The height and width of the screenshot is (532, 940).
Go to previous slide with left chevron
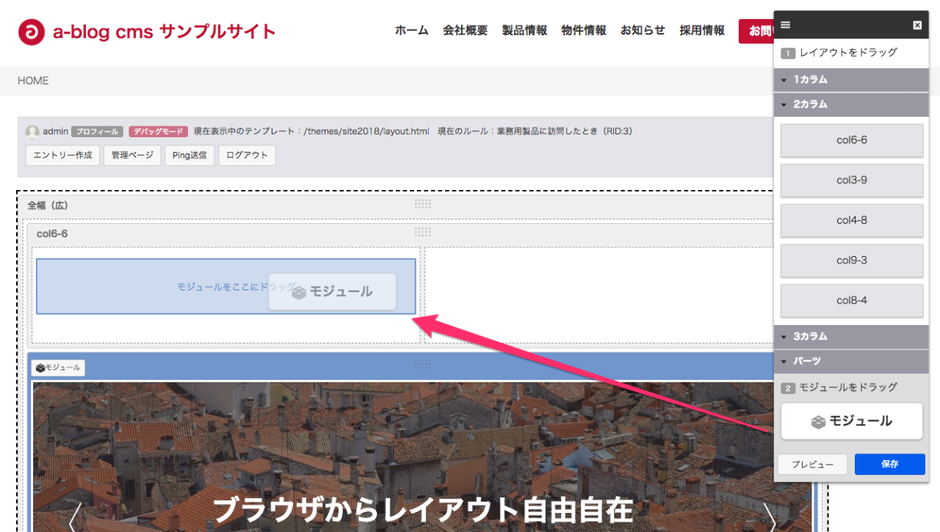click(73, 517)
